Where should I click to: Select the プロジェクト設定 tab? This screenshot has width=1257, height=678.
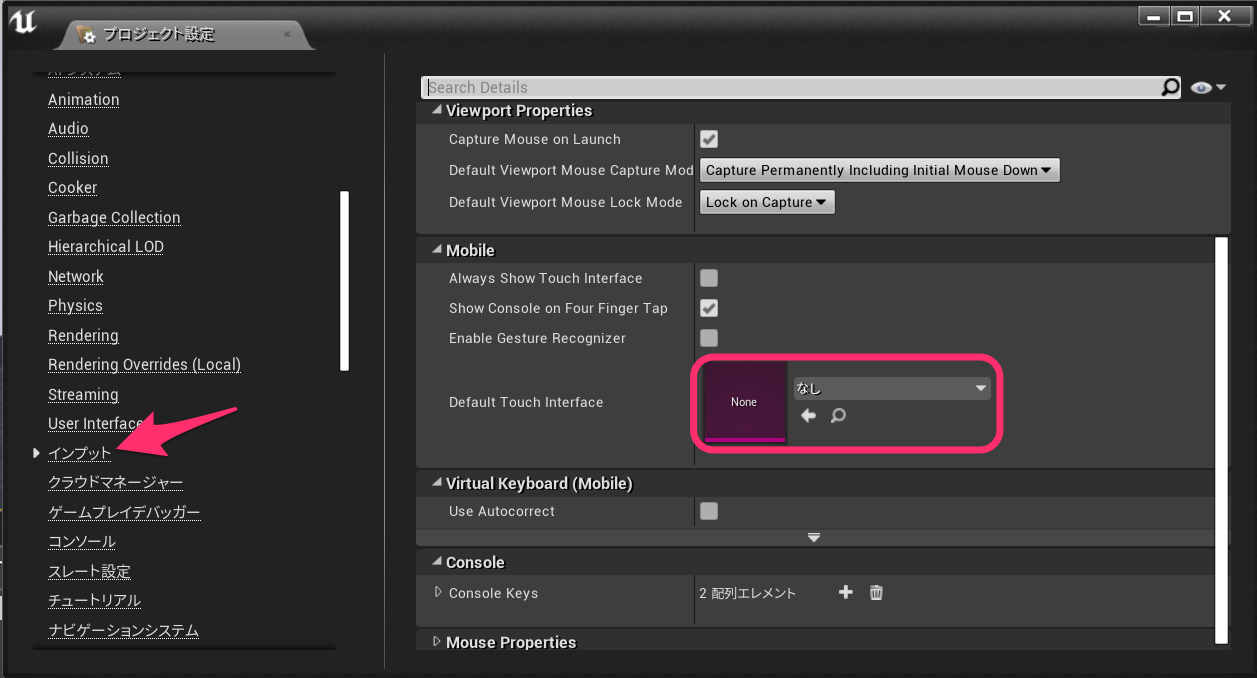[183, 34]
